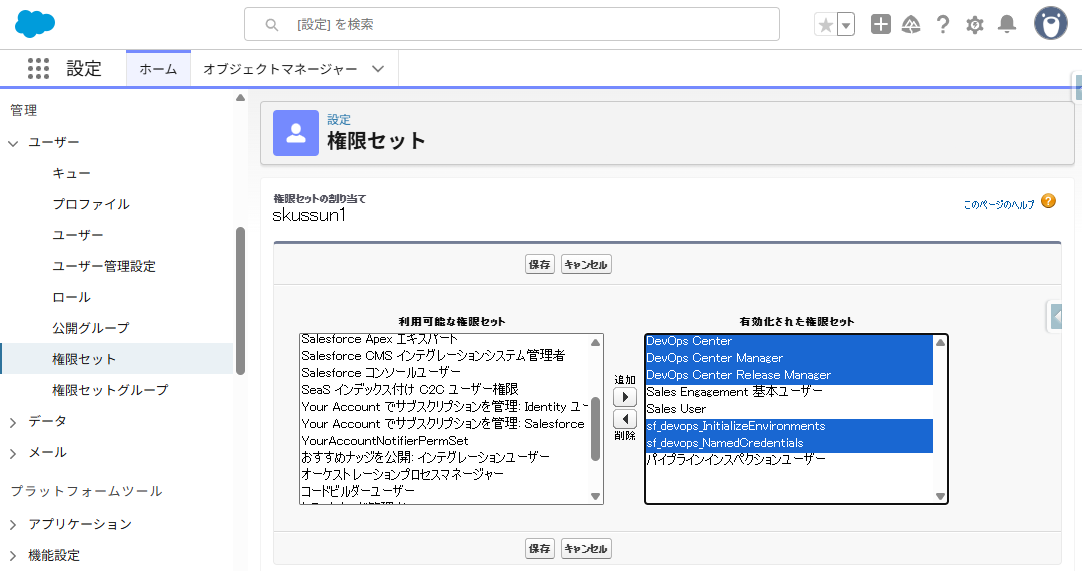Click the global actions plus icon
The width and height of the screenshot is (1082, 571).
881,24
